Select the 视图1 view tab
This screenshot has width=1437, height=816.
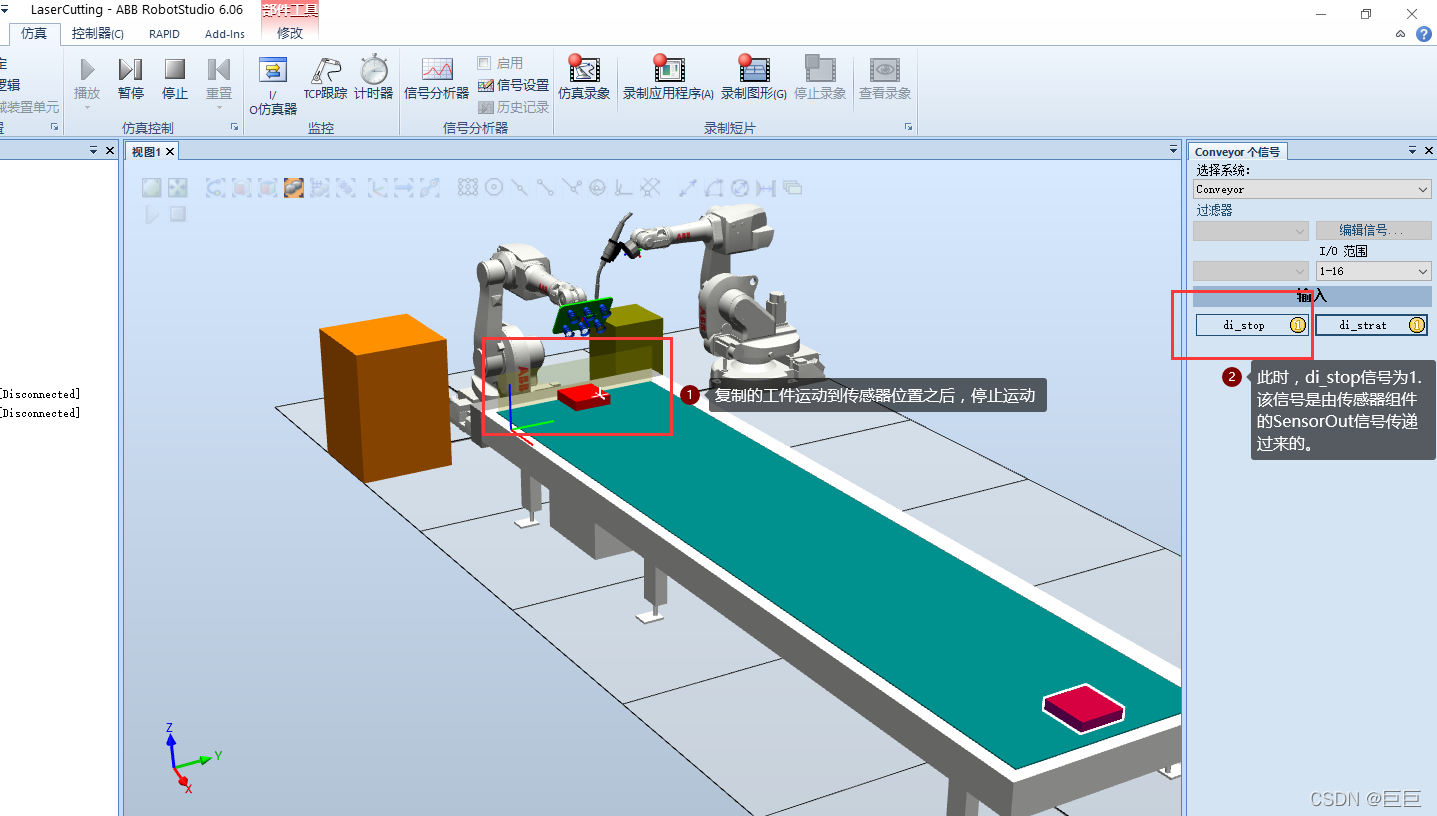(x=146, y=152)
